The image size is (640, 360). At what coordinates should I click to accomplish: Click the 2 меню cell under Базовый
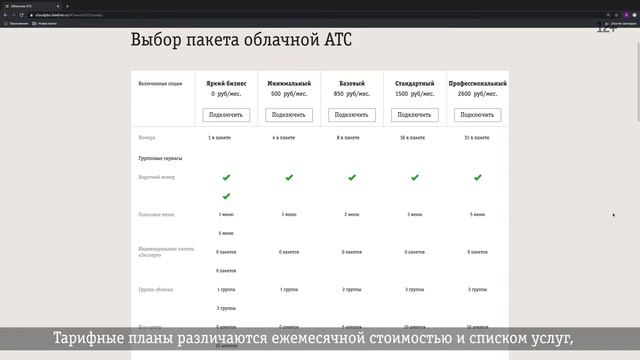[x=352, y=215]
